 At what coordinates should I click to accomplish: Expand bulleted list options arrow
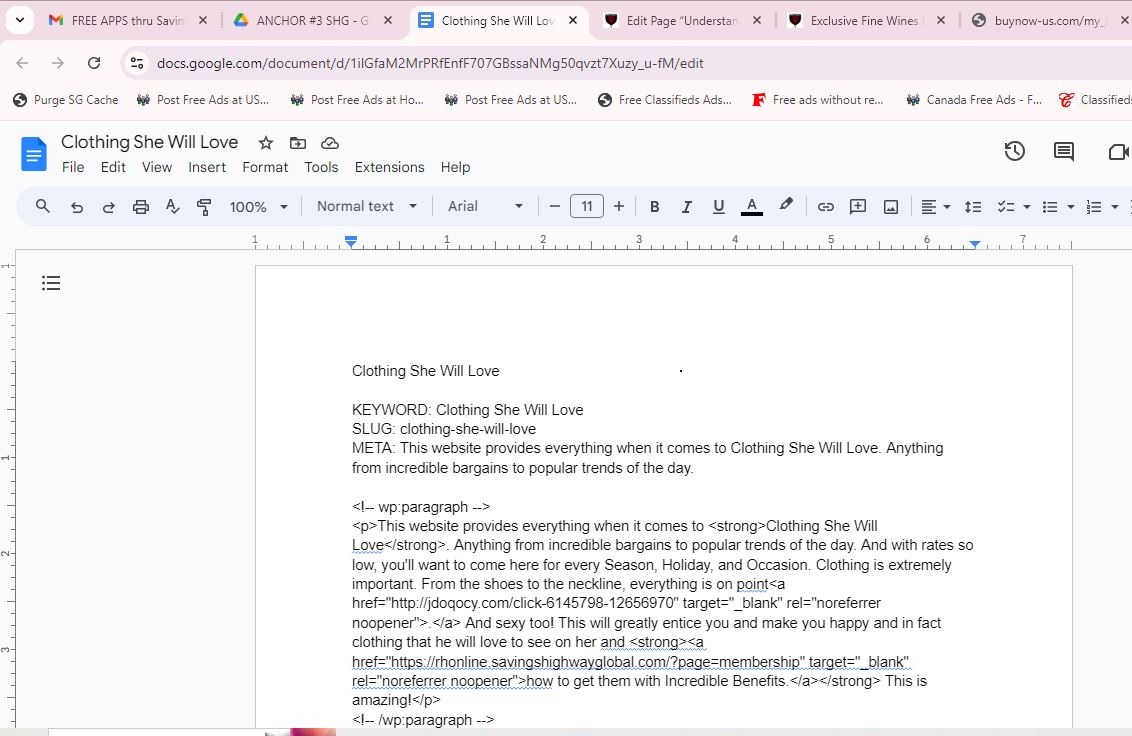[1071, 207]
